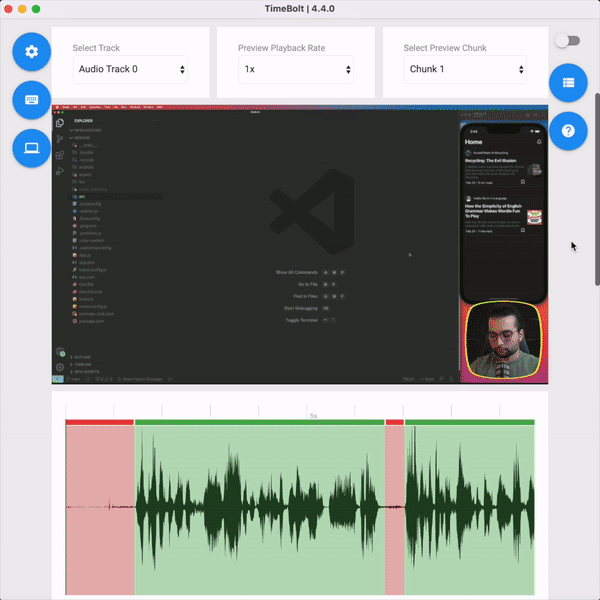Open the Select Track dropdown
The height and width of the screenshot is (600, 600).
[x=130, y=69]
